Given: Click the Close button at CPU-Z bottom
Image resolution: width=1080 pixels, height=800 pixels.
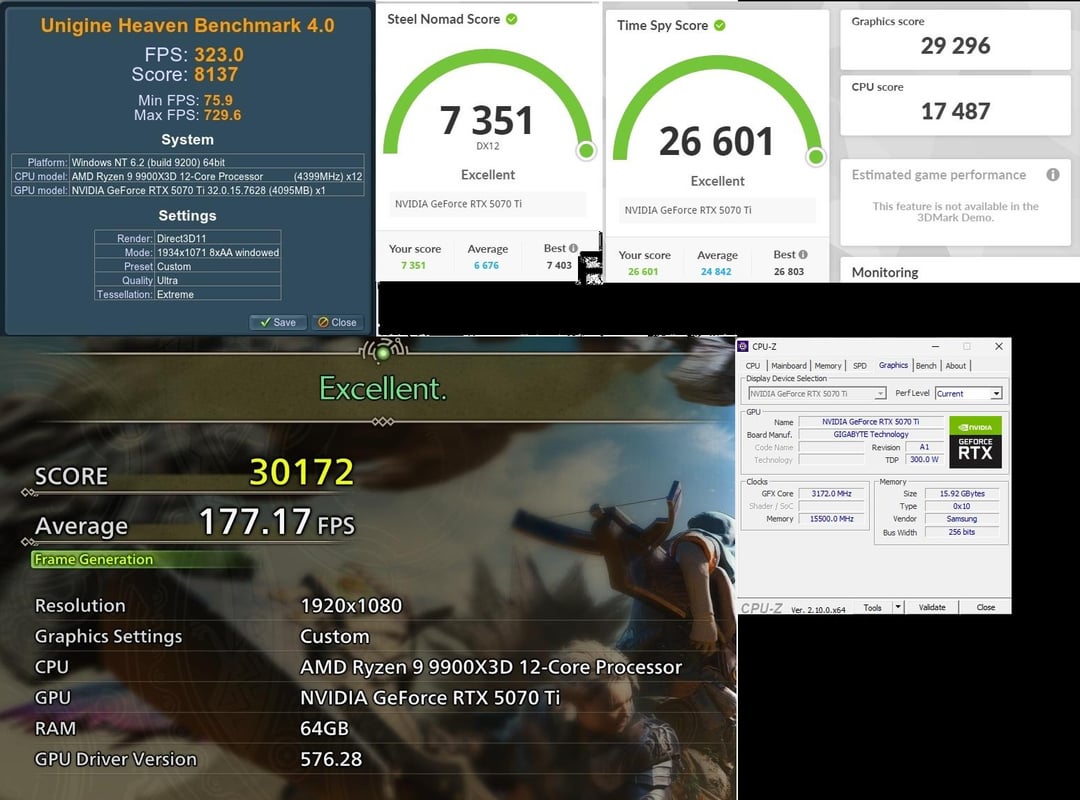Looking at the screenshot, I should [x=986, y=608].
